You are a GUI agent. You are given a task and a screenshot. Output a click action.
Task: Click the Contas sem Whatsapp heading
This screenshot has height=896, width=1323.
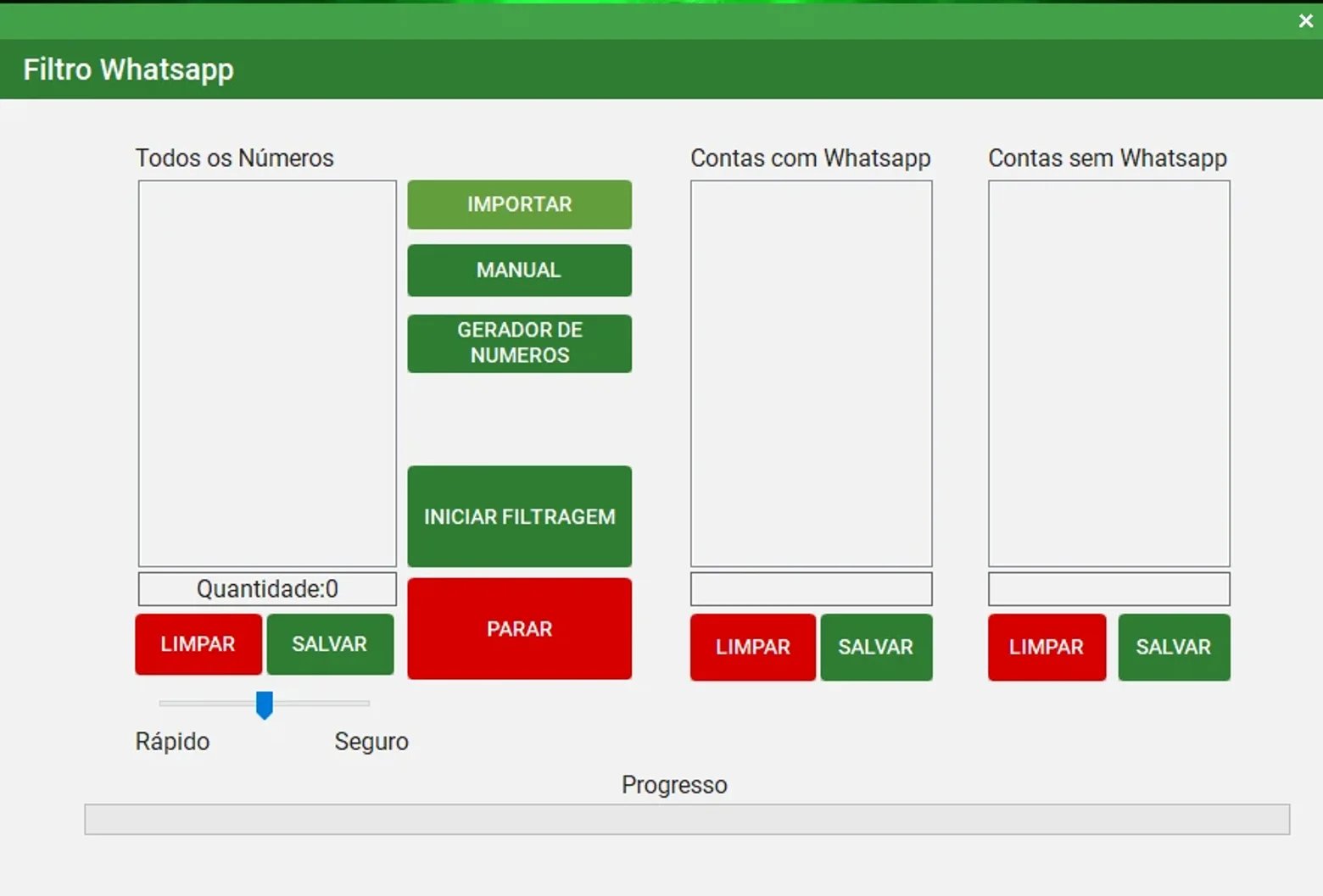pyautogui.click(x=1108, y=158)
